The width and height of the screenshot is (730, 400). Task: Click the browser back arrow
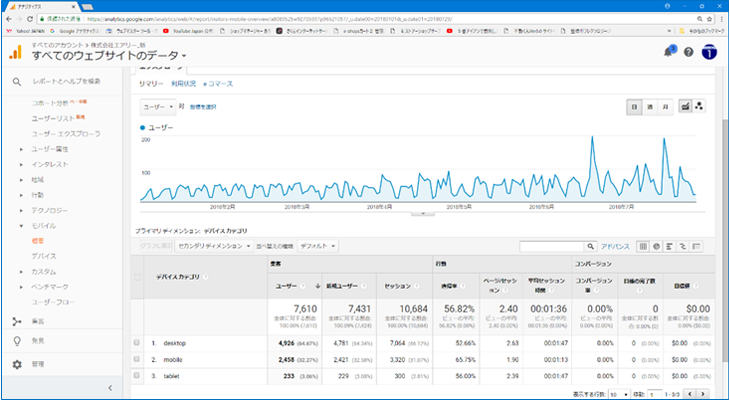point(9,19)
